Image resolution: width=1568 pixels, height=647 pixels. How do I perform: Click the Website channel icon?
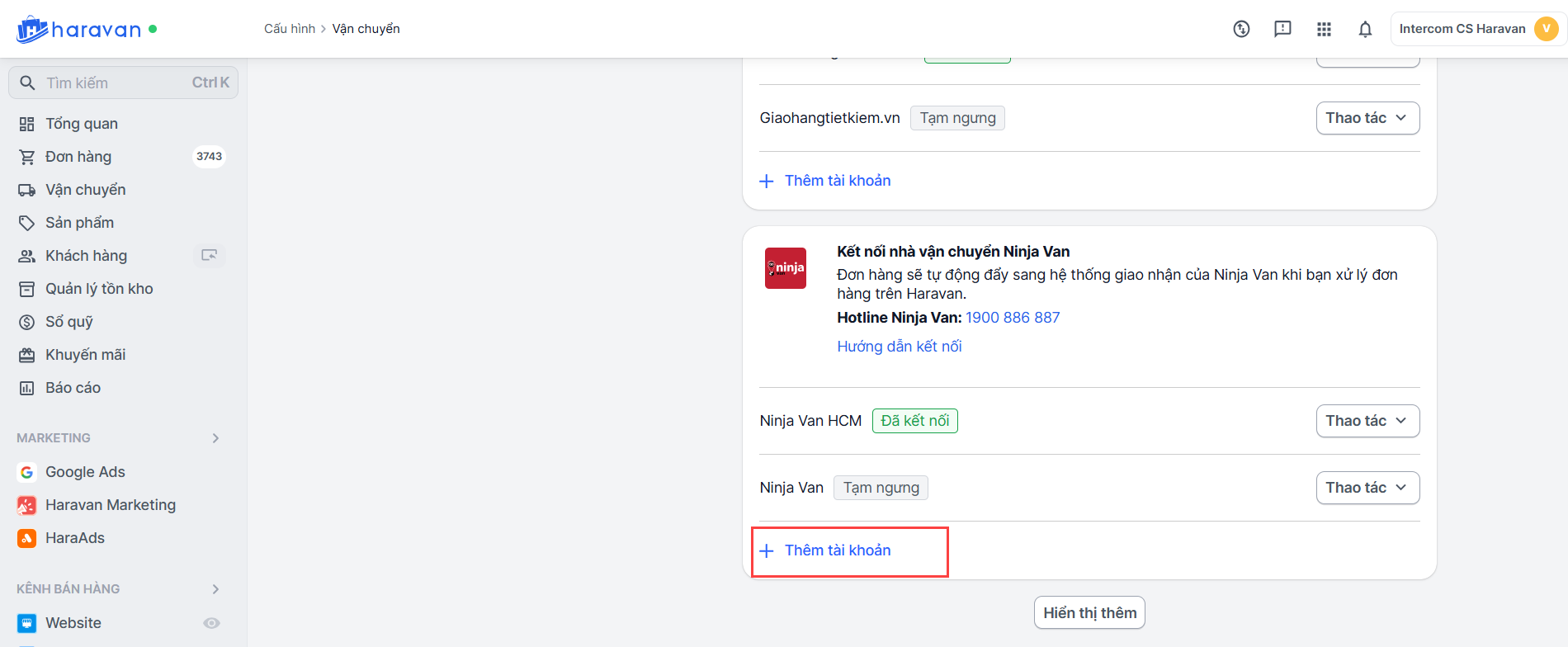[27, 623]
